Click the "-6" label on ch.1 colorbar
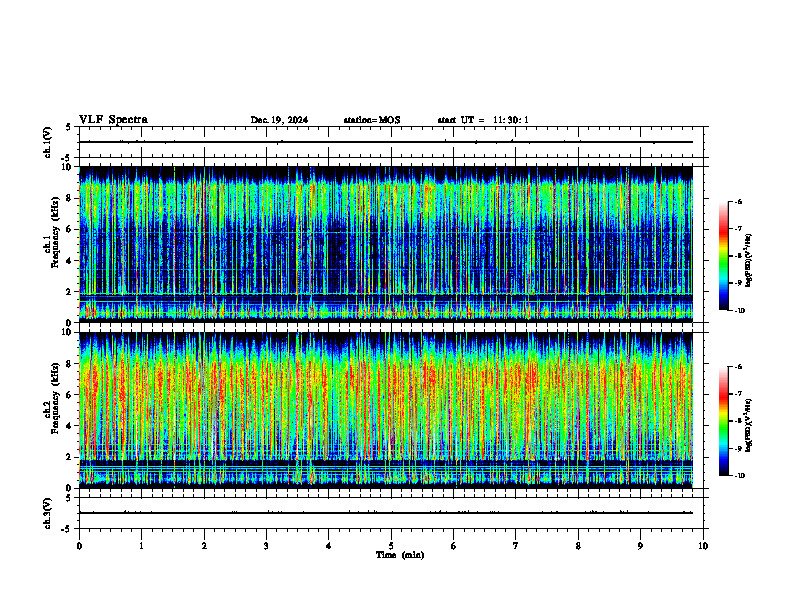The width and height of the screenshot is (792, 612). [738, 201]
